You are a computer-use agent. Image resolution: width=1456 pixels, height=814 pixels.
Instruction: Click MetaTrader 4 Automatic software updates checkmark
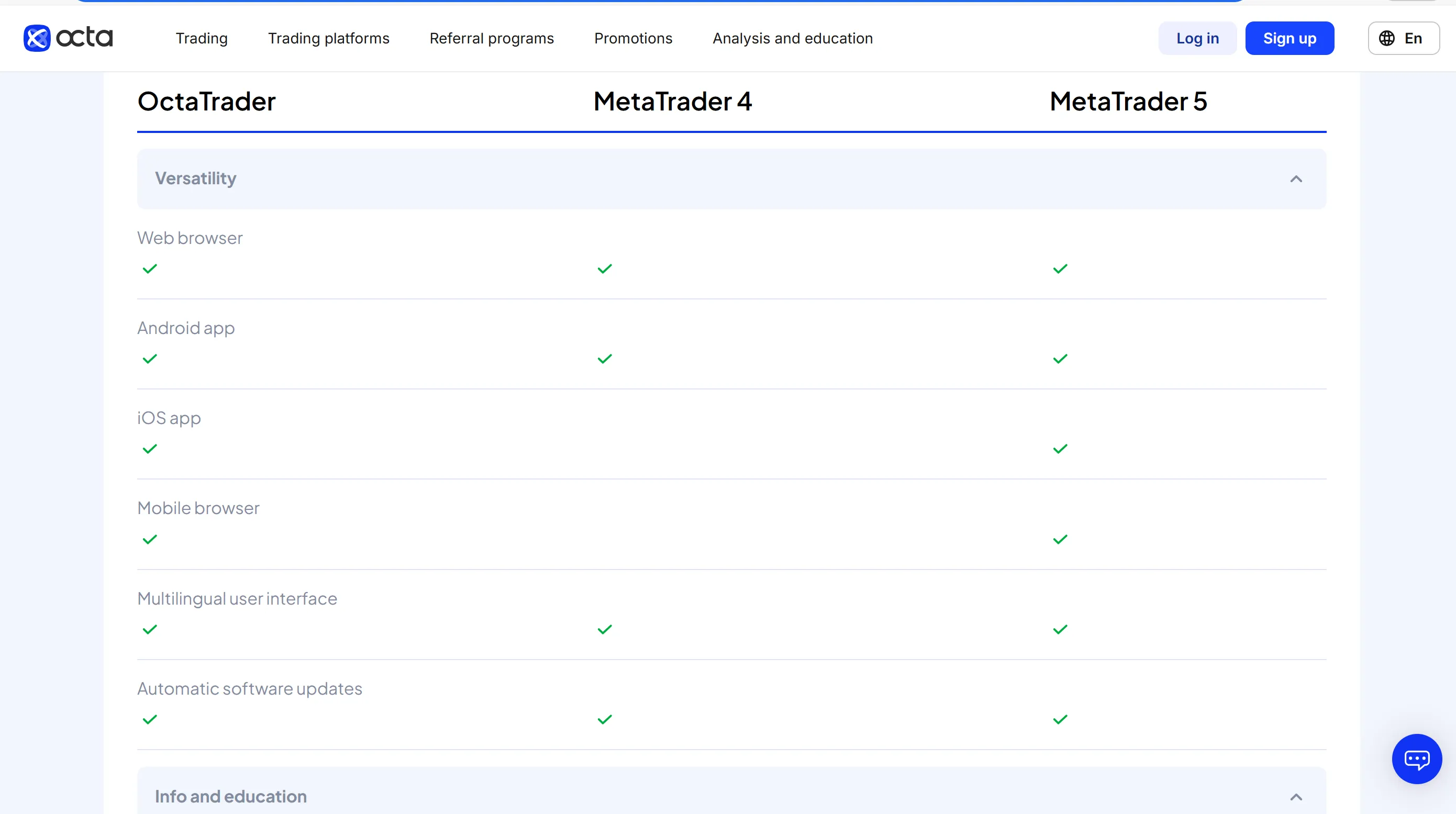(605, 720)
